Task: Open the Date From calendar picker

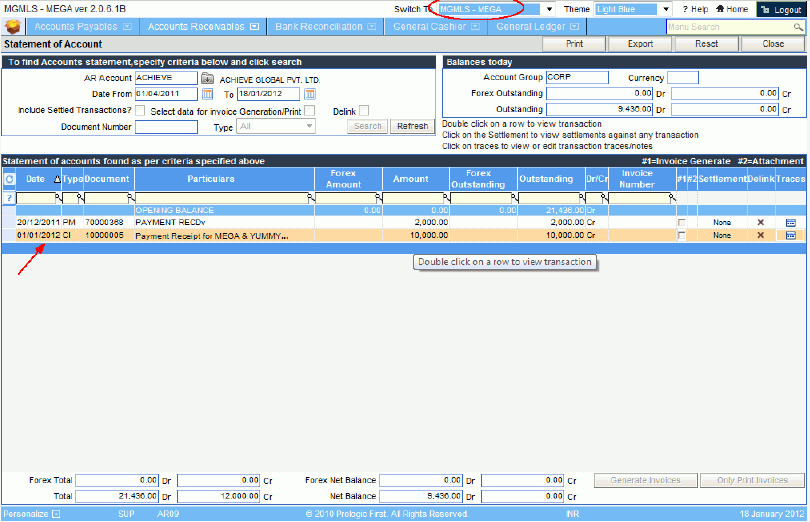Action: 207,94
